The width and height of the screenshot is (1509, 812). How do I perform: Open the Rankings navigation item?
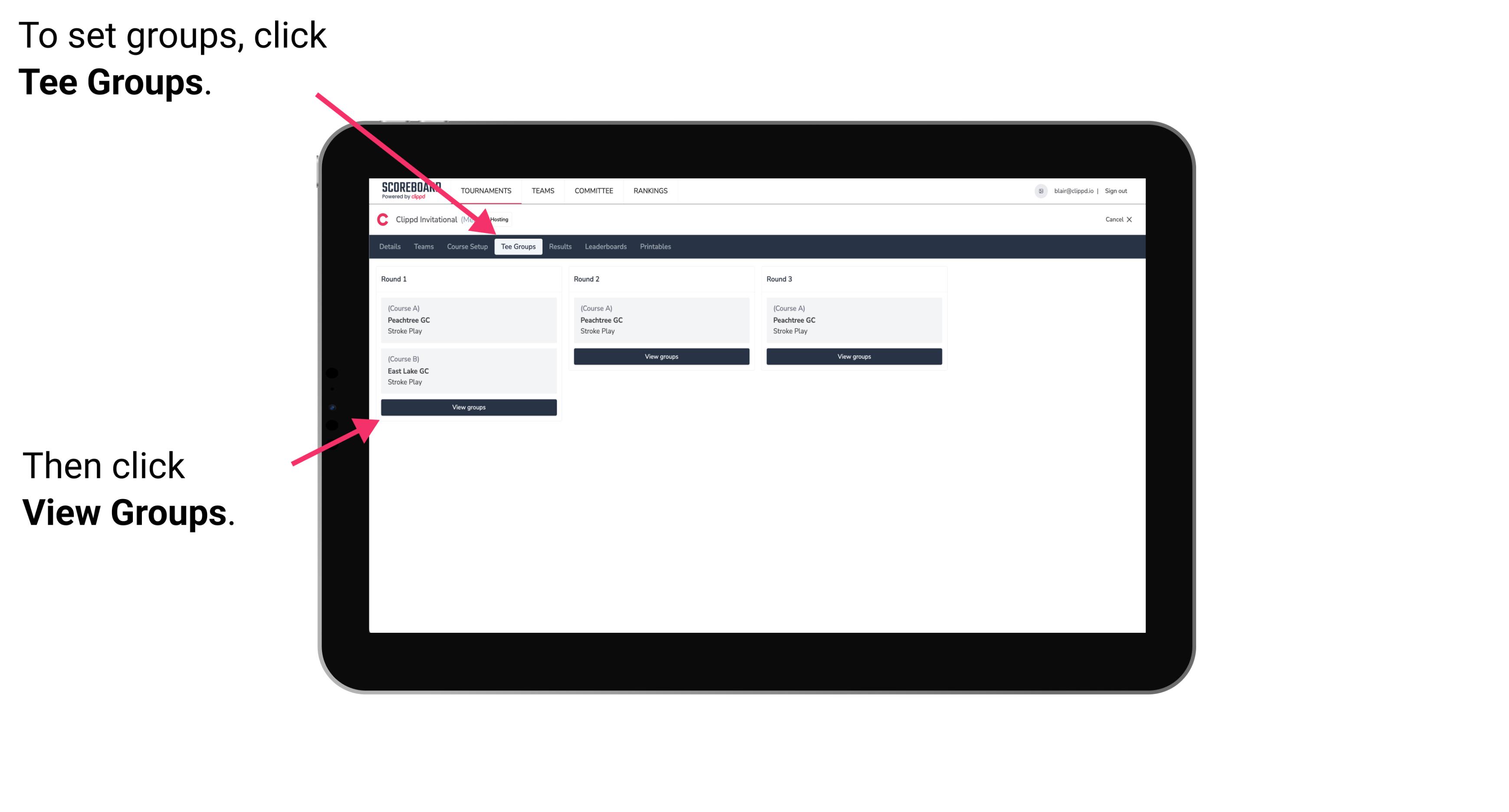(x=651, y=190)
